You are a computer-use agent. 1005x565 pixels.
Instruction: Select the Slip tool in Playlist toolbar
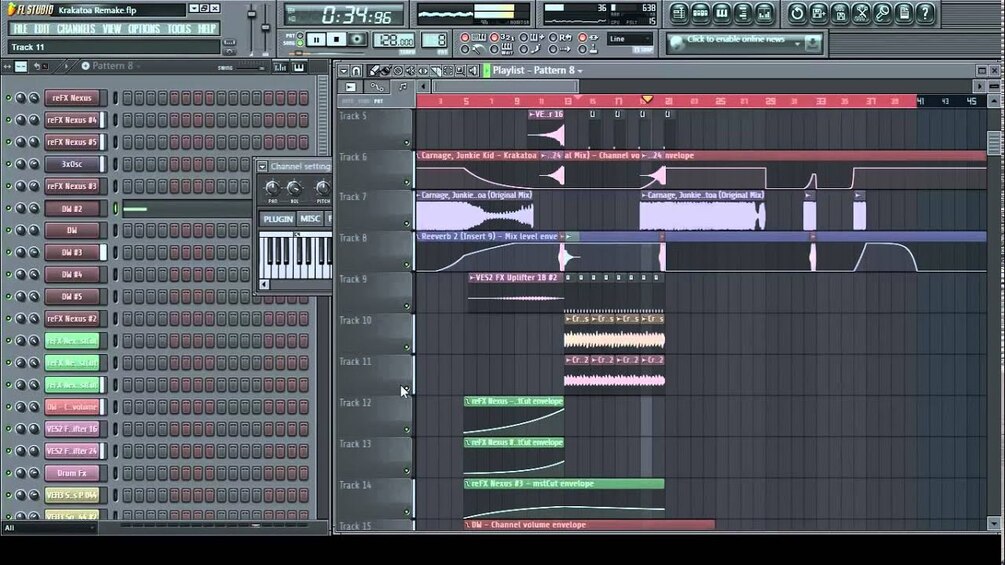click(x=423, y=70)
